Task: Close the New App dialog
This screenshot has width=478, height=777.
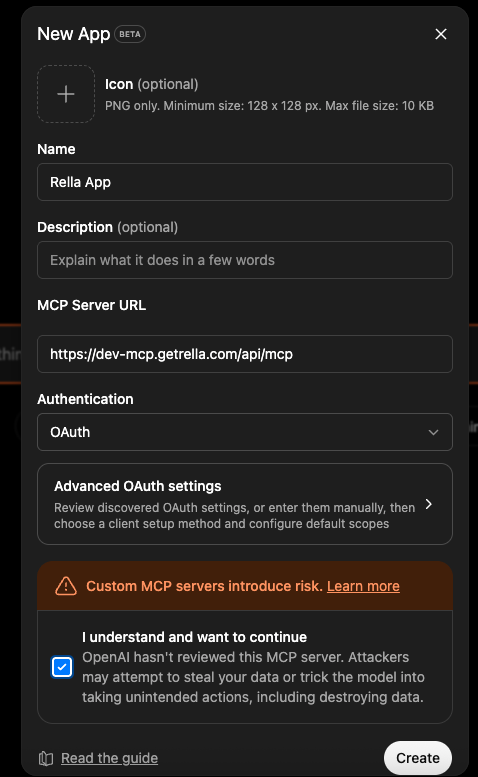Action: coord(440,34)
